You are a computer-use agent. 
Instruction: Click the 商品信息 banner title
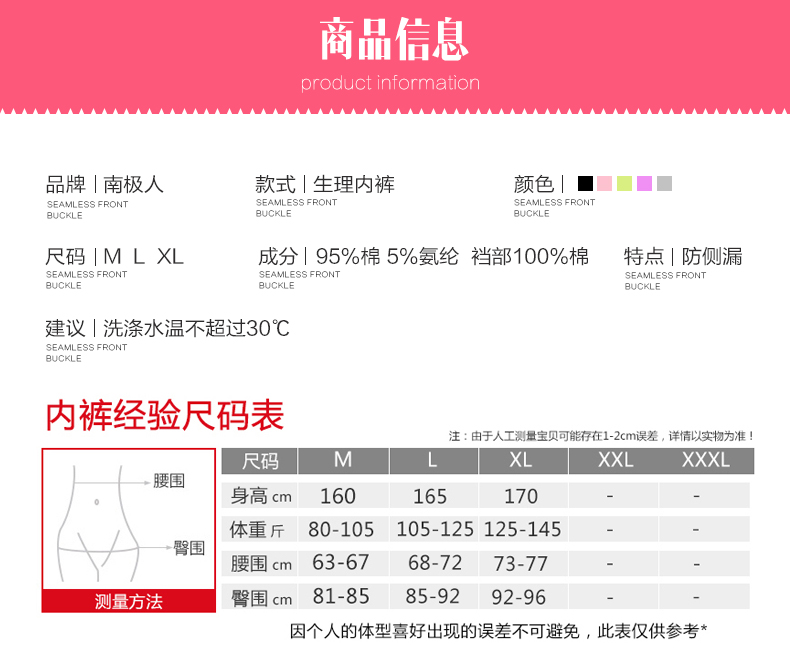394,40
